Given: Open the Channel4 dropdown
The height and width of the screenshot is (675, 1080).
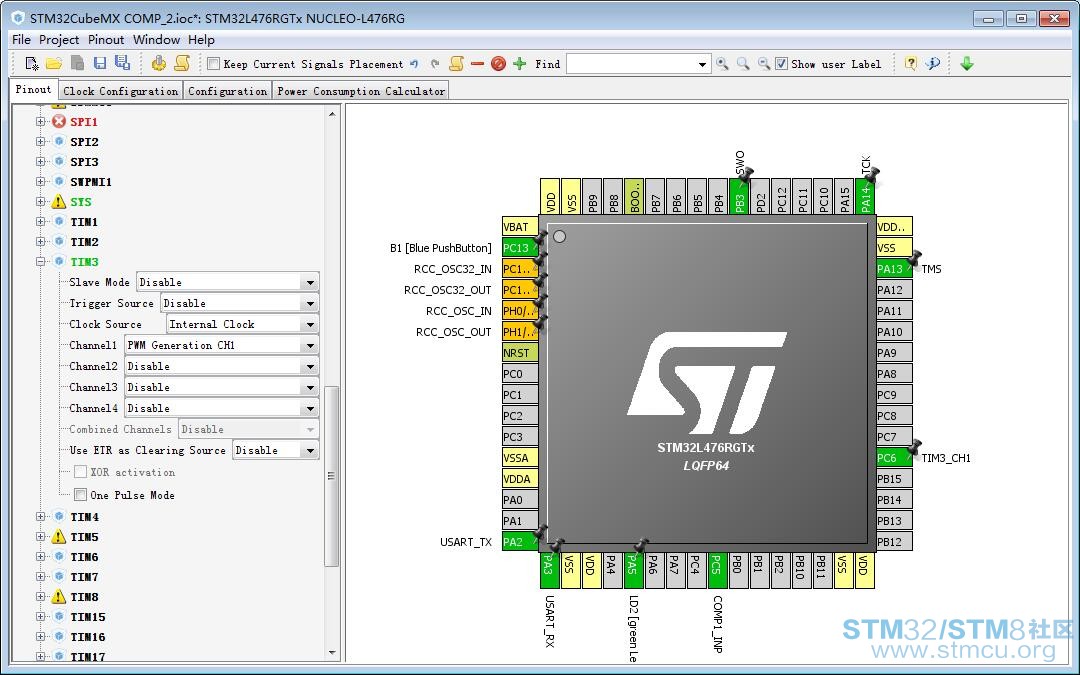Looking at the screenshot, I should [x=310, y=408].
